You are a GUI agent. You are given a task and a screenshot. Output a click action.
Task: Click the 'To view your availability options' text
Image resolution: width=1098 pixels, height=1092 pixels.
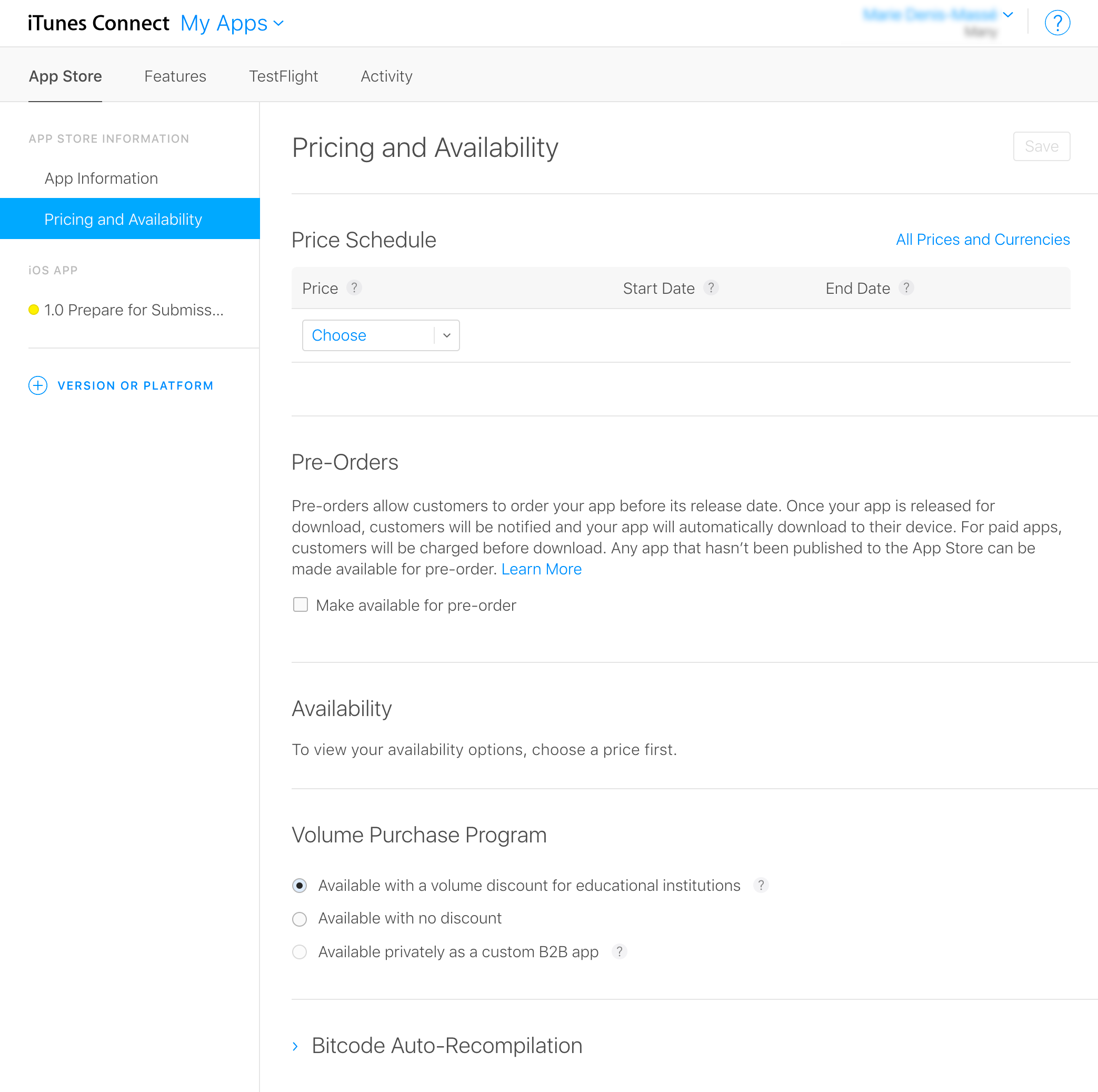[x=484, y=750]
